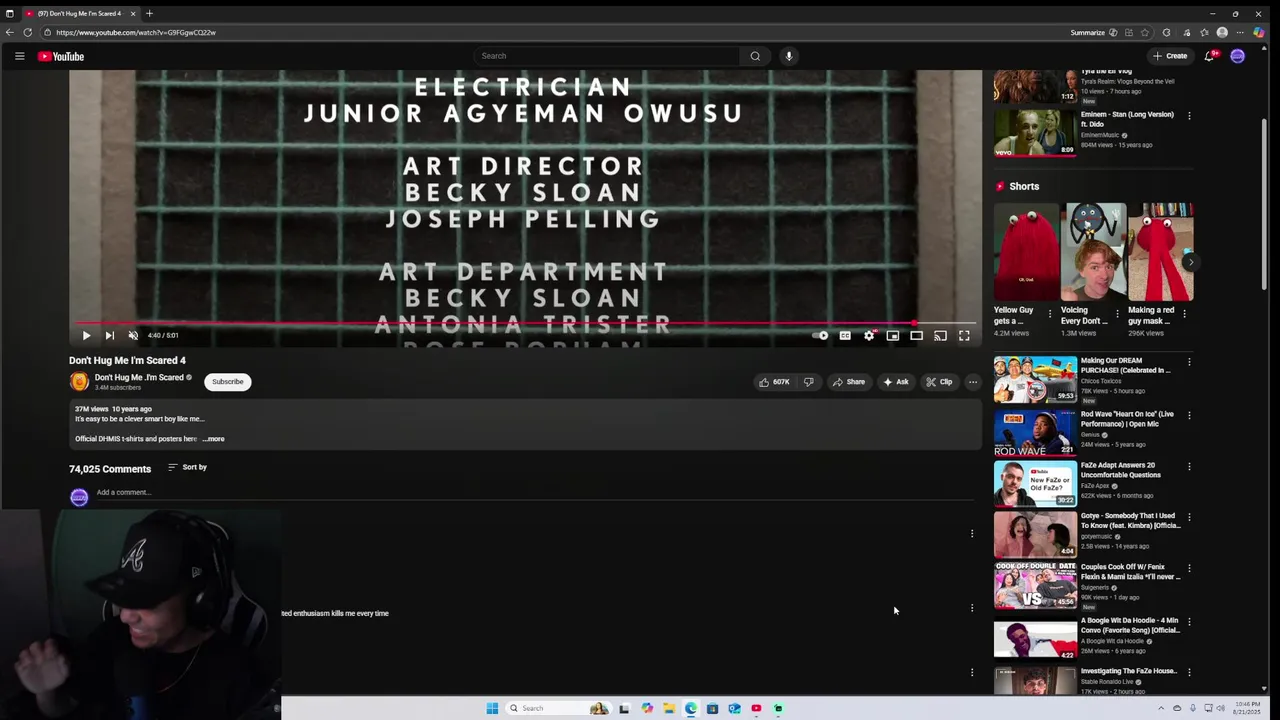
Task: Subscribe to Don't Hug Me I'm Scared
Action: point(227,382)
